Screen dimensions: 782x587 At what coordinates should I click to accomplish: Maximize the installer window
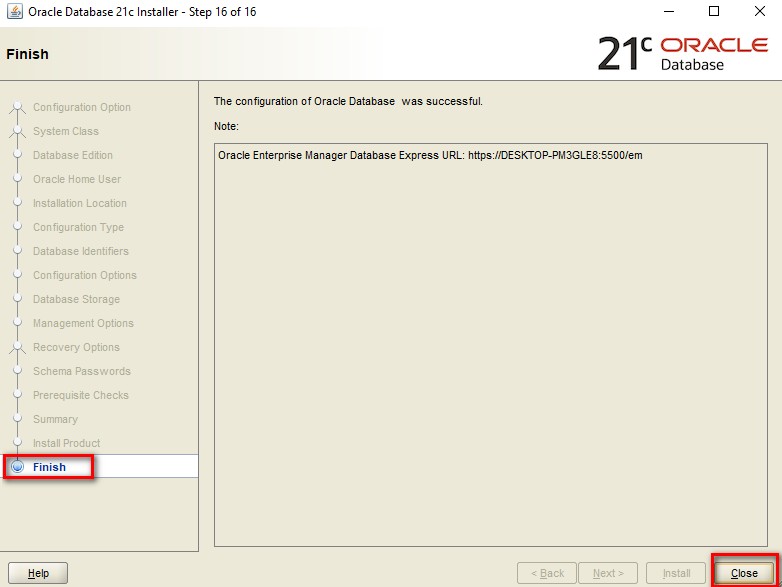[714, 11]
